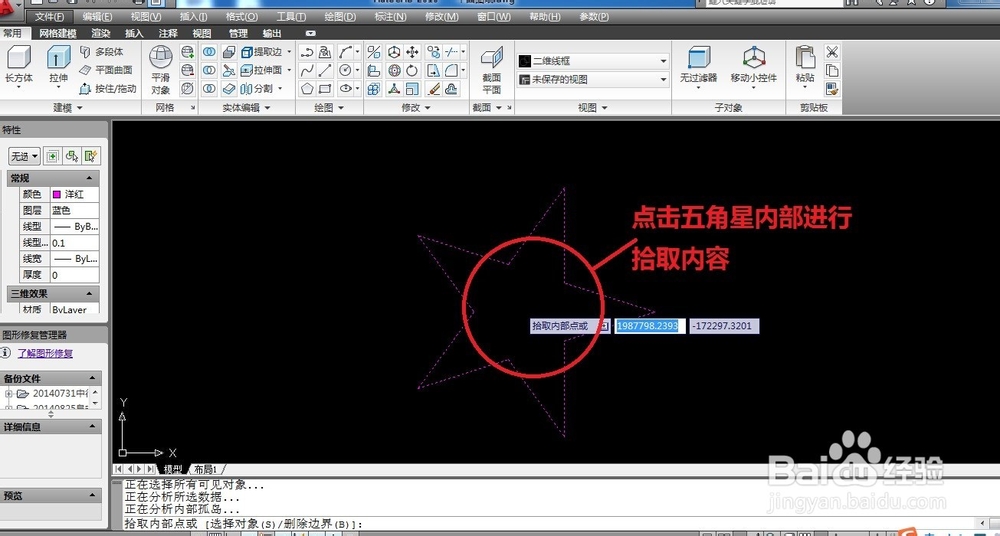The image size is (1000, 536).
Task: Expand the 20140731 backup folder node
Action: 9,394
